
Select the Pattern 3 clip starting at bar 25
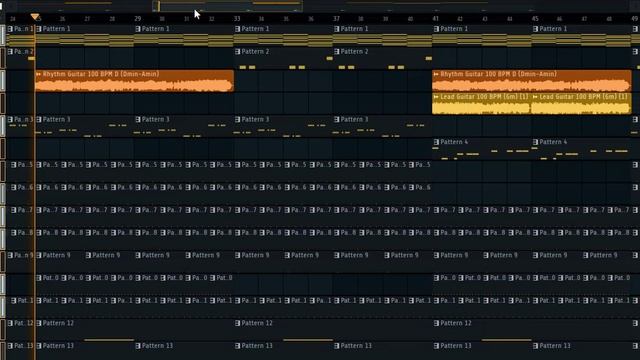click(x=85, y=127)
